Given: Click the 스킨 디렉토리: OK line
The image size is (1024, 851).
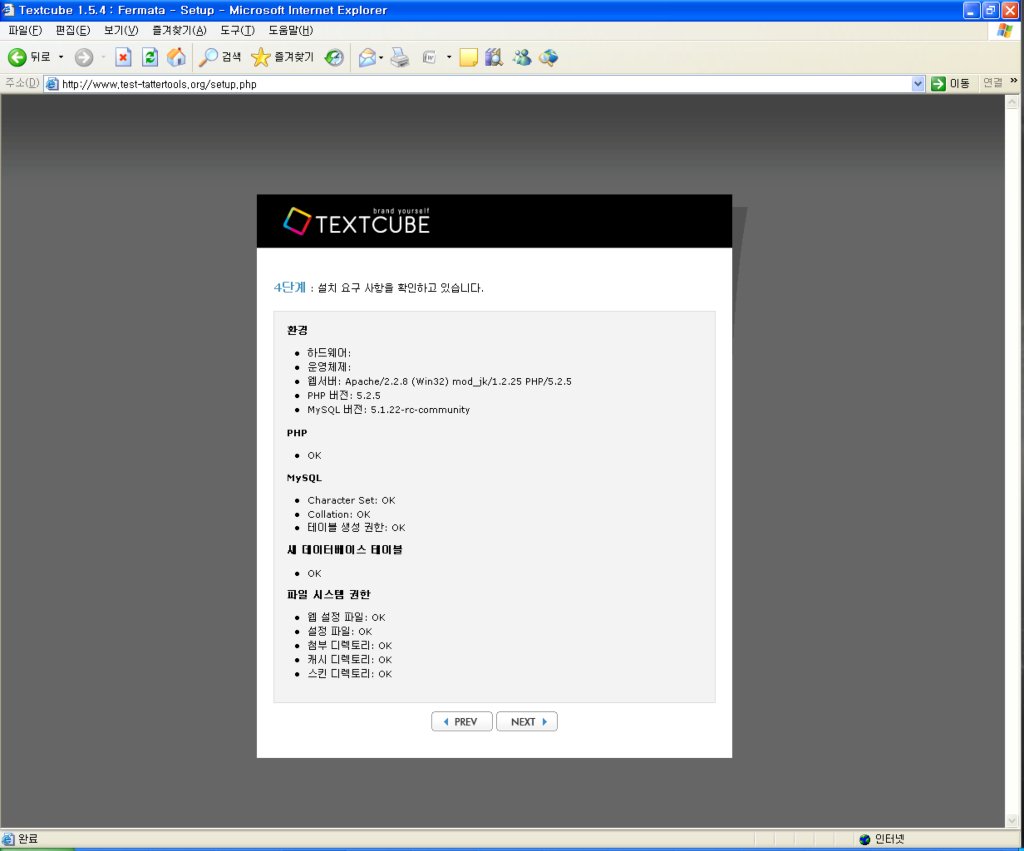Looking at the screenshot, I should [x=350, y=674].
